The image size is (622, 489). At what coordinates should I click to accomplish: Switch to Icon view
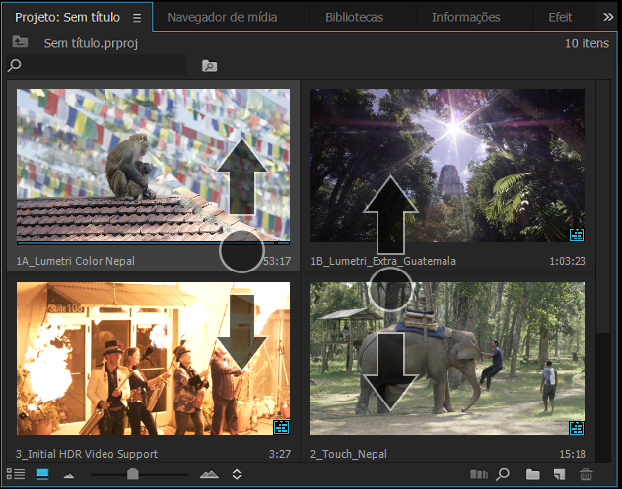click(42, 474)
